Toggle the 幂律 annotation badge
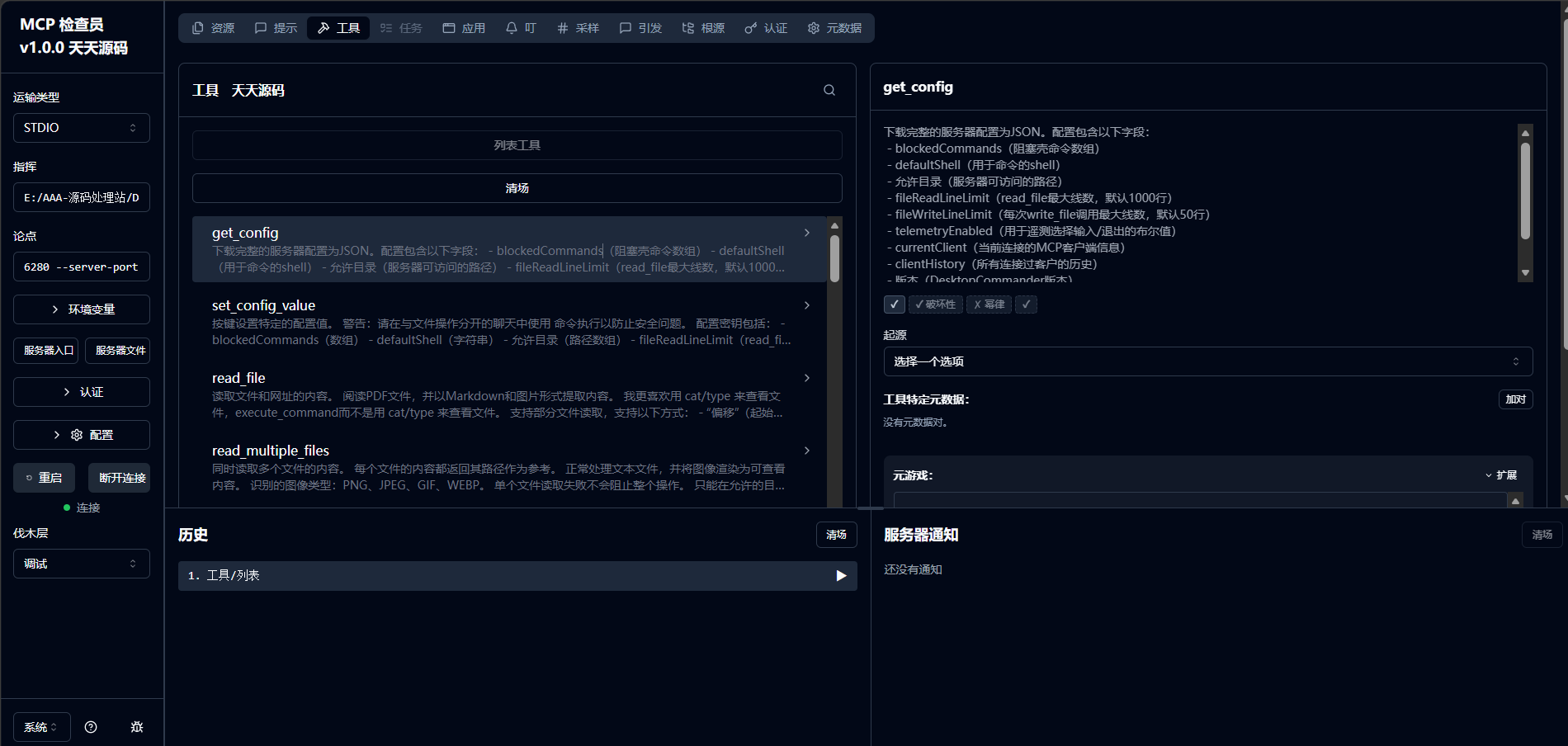1568x746 pixels. click(x=989, y=305)
